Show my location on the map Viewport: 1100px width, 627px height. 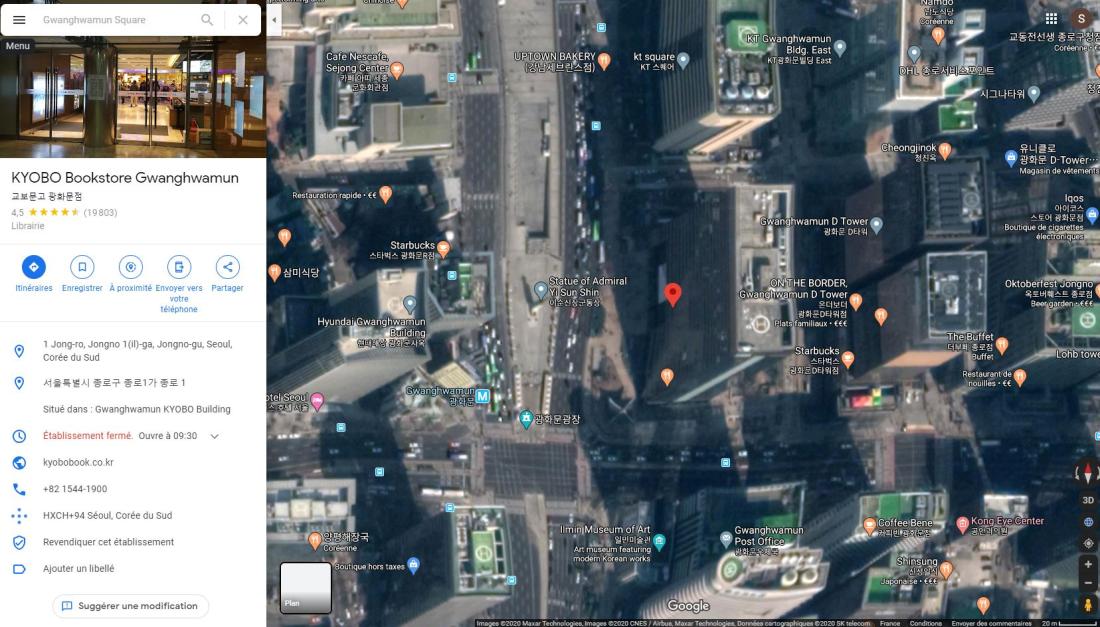tap(1088, 544)
